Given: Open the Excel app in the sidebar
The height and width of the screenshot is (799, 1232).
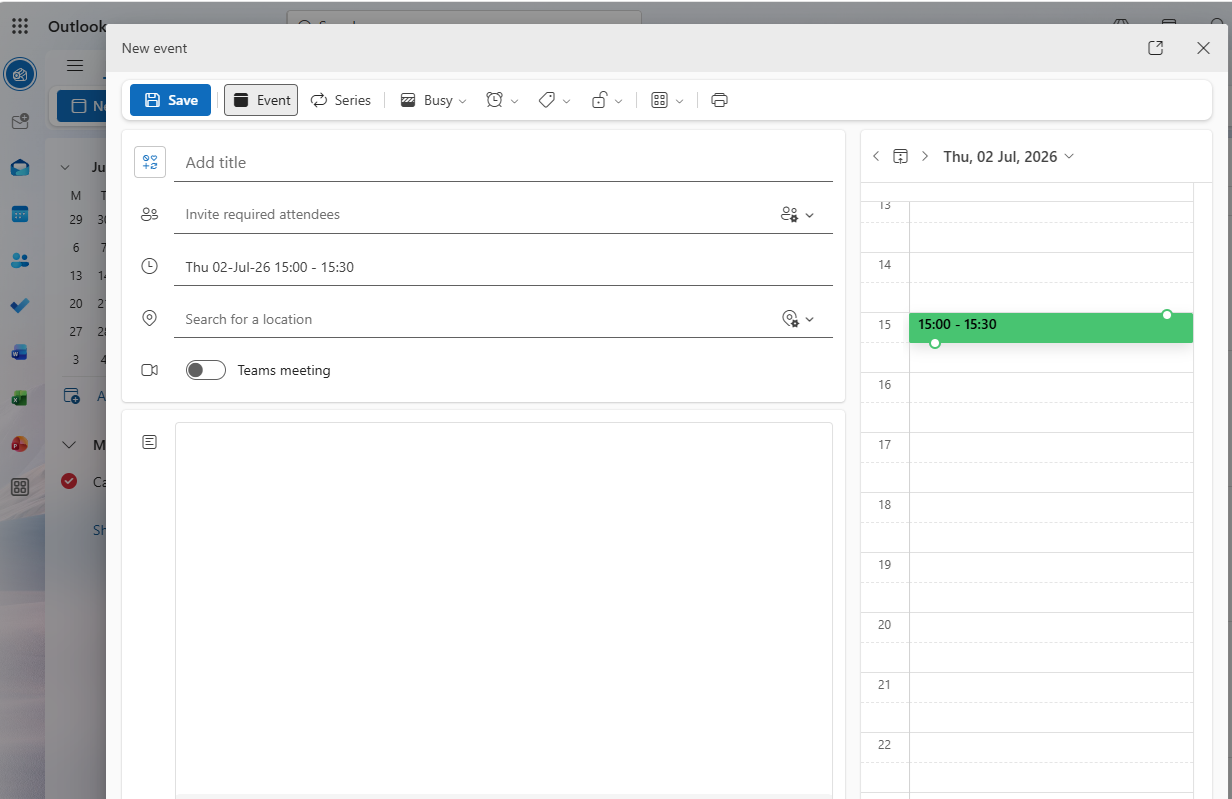Looking at the screenshot, I should [20, 397].
